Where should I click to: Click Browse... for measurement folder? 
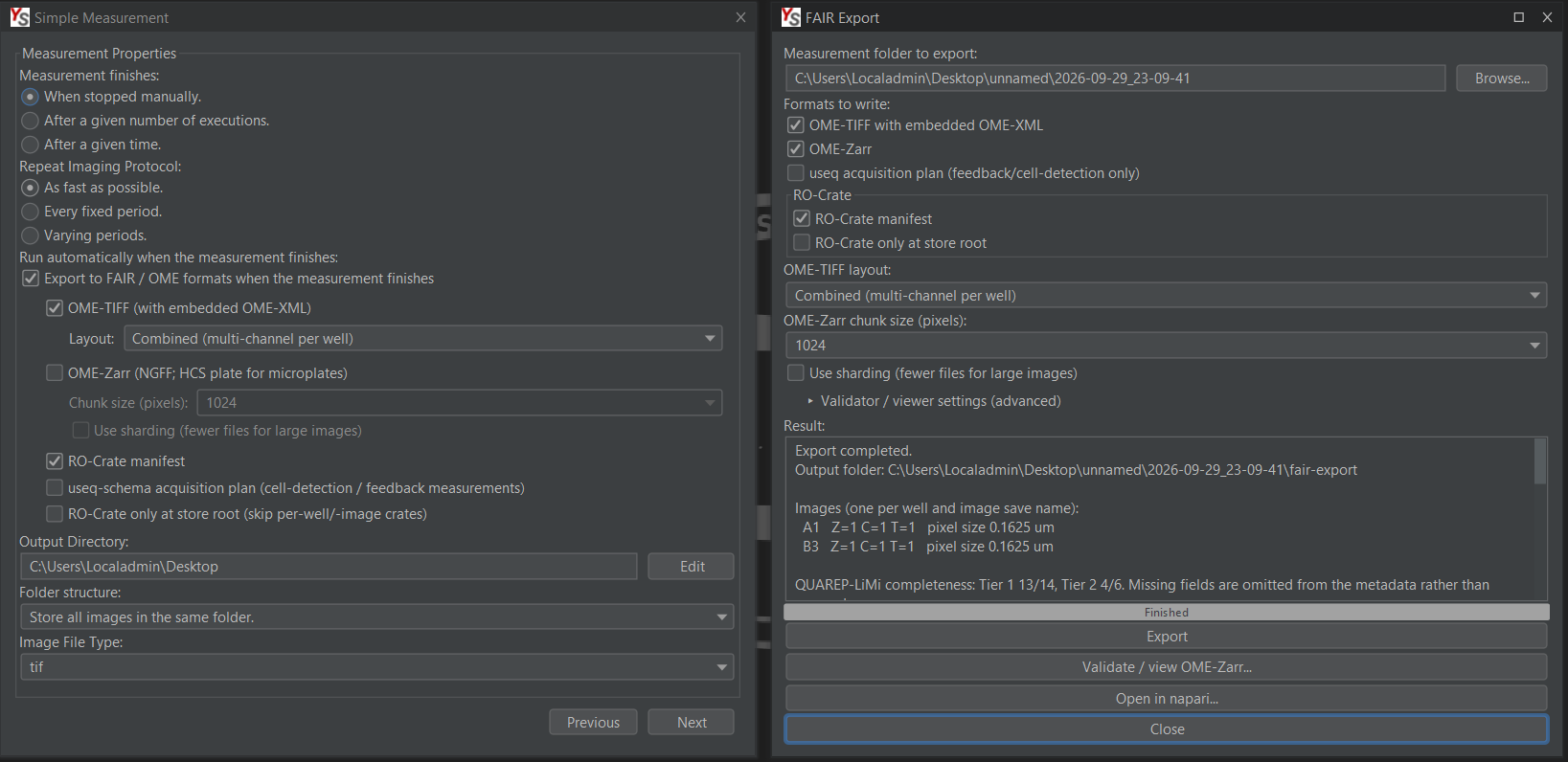[1502, 78]
